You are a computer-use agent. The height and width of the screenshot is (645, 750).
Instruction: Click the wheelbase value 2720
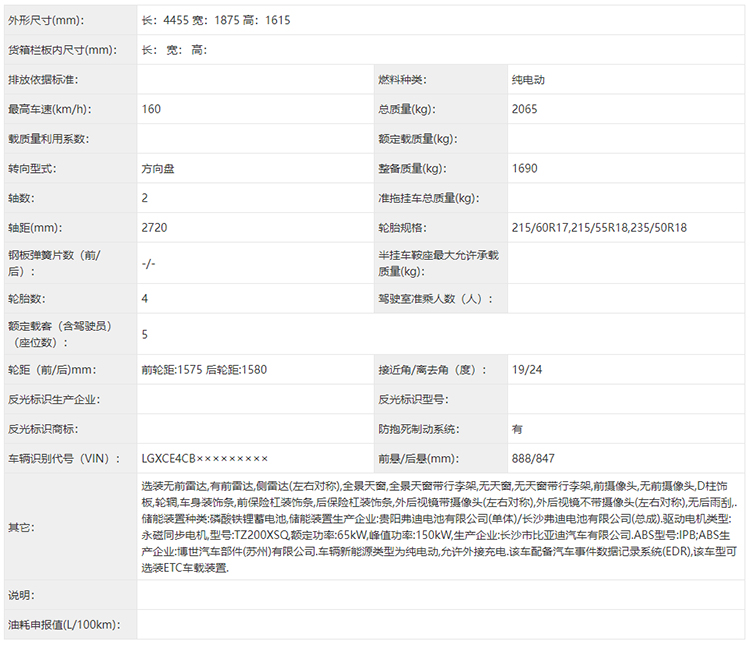[x=154, y=228]
